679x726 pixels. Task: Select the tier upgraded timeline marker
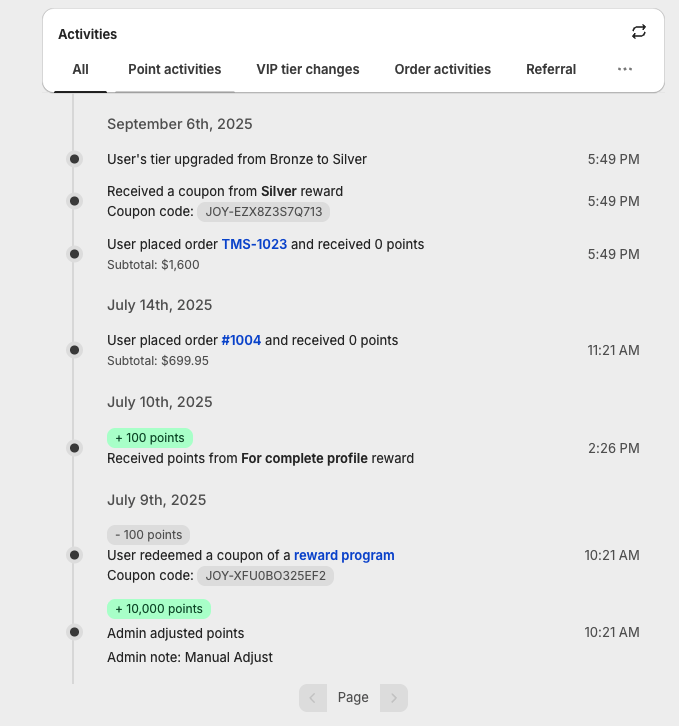tap(74, 159)
